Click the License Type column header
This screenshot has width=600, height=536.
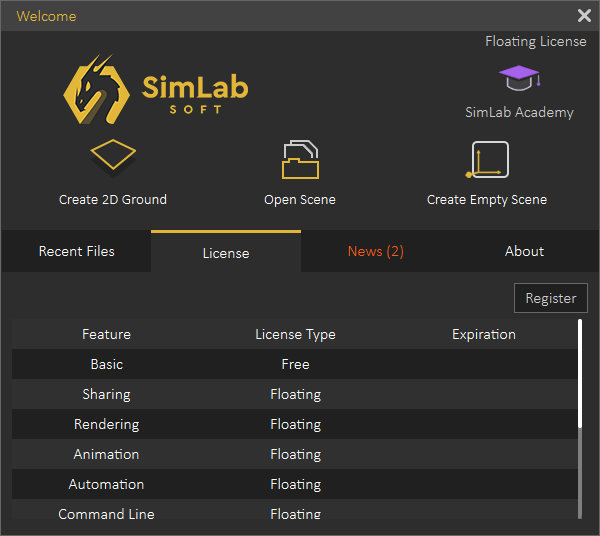click(x=295, y=334)
